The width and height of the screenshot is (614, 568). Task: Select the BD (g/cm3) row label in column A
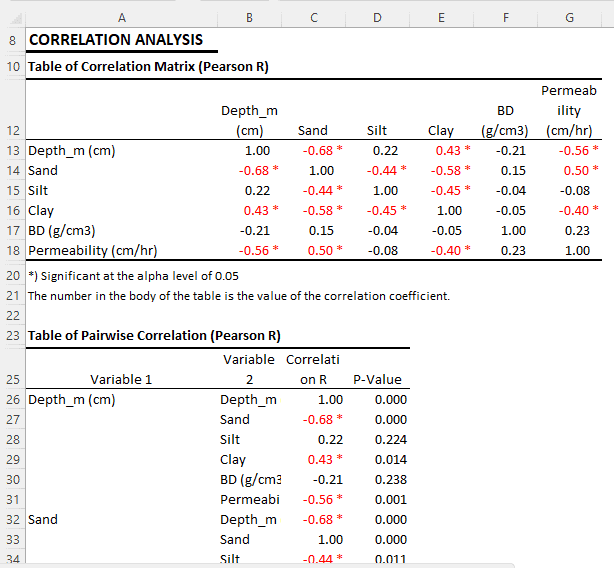click(64, 231)
